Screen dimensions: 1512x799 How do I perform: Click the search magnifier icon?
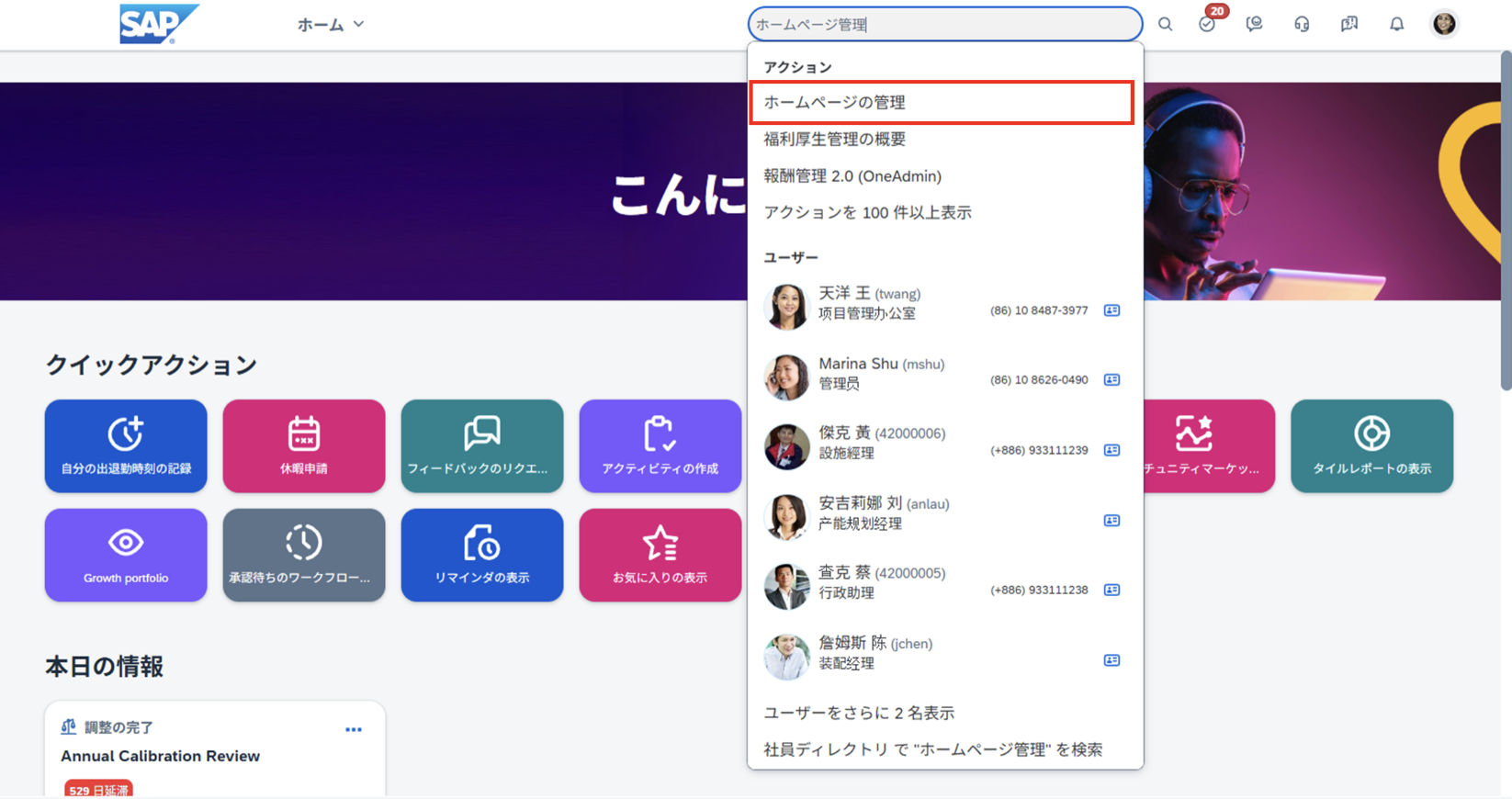click(x=1165, y=25)
